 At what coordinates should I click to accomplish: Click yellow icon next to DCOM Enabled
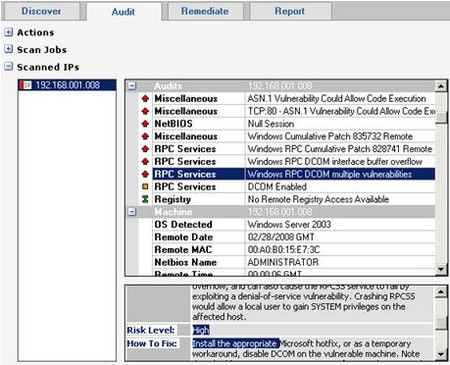click(145, 187)
